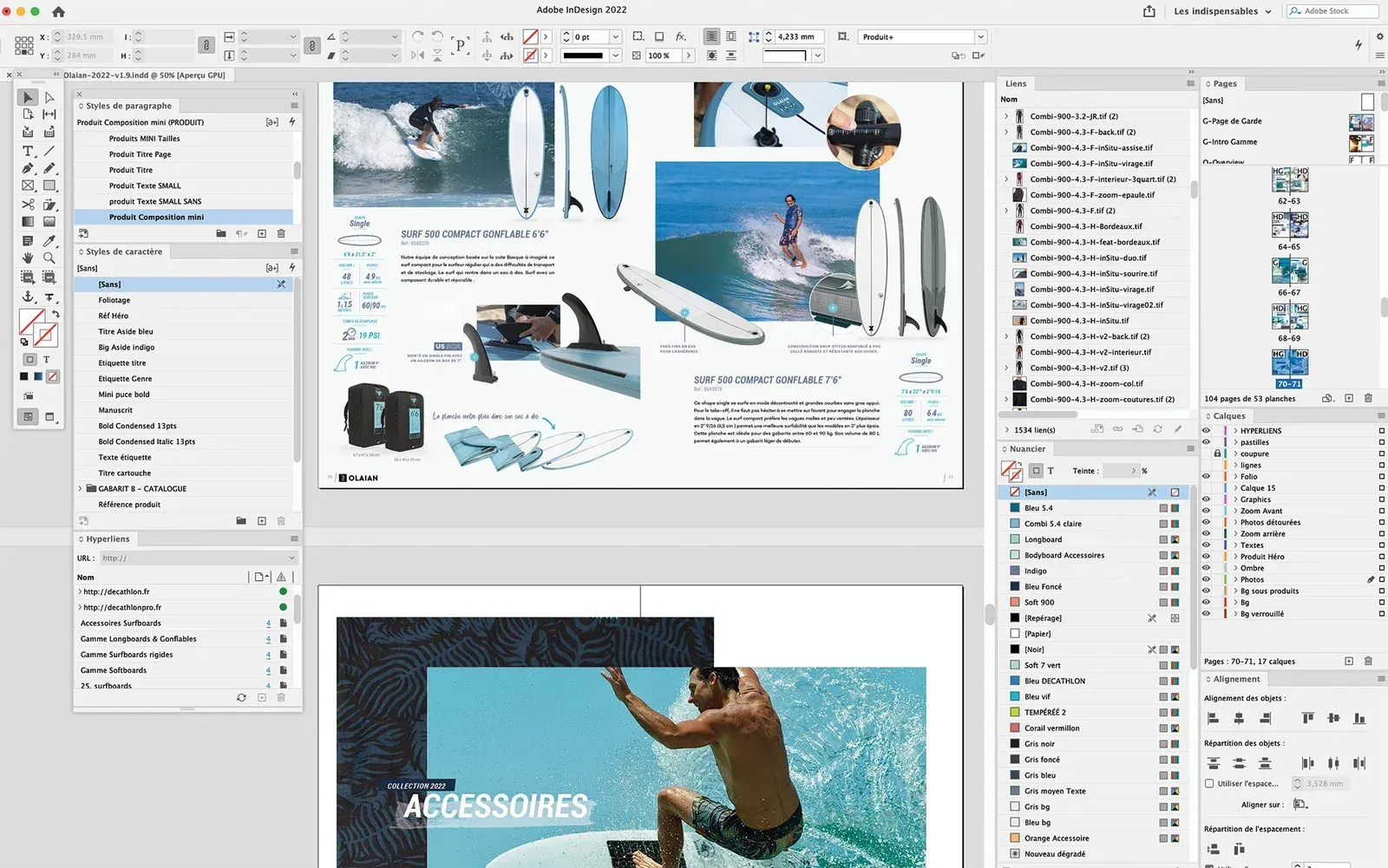Expand GABARIT B - CATALOGUE style group
The height and width of the screenshot is (868, 1388).
(x=81, y=489)
